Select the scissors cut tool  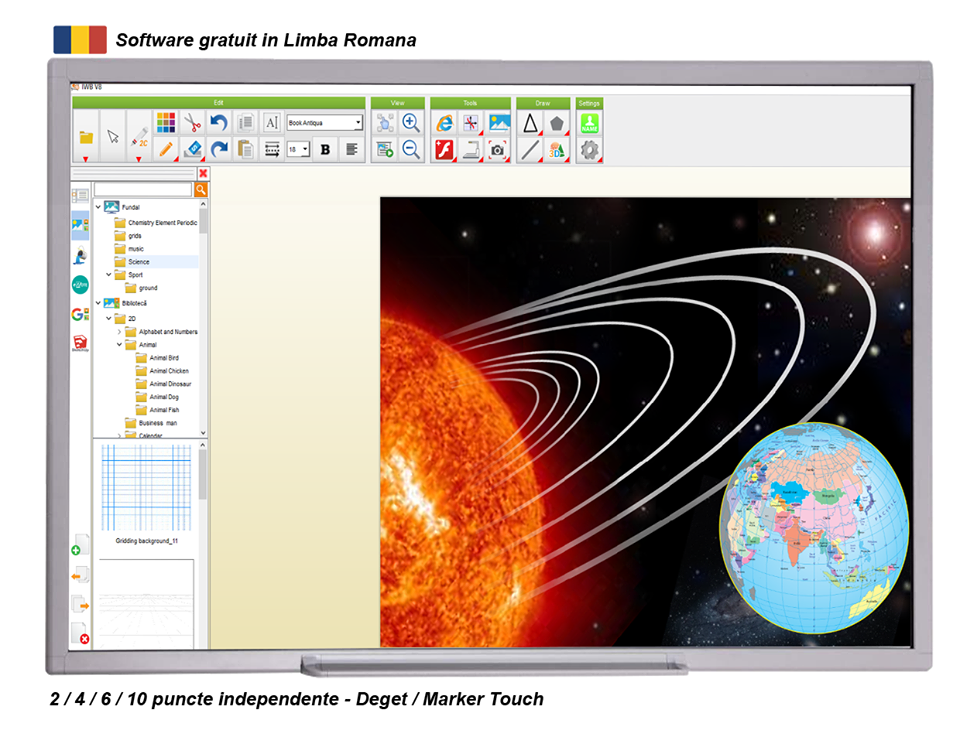click(x=192, y=123)
